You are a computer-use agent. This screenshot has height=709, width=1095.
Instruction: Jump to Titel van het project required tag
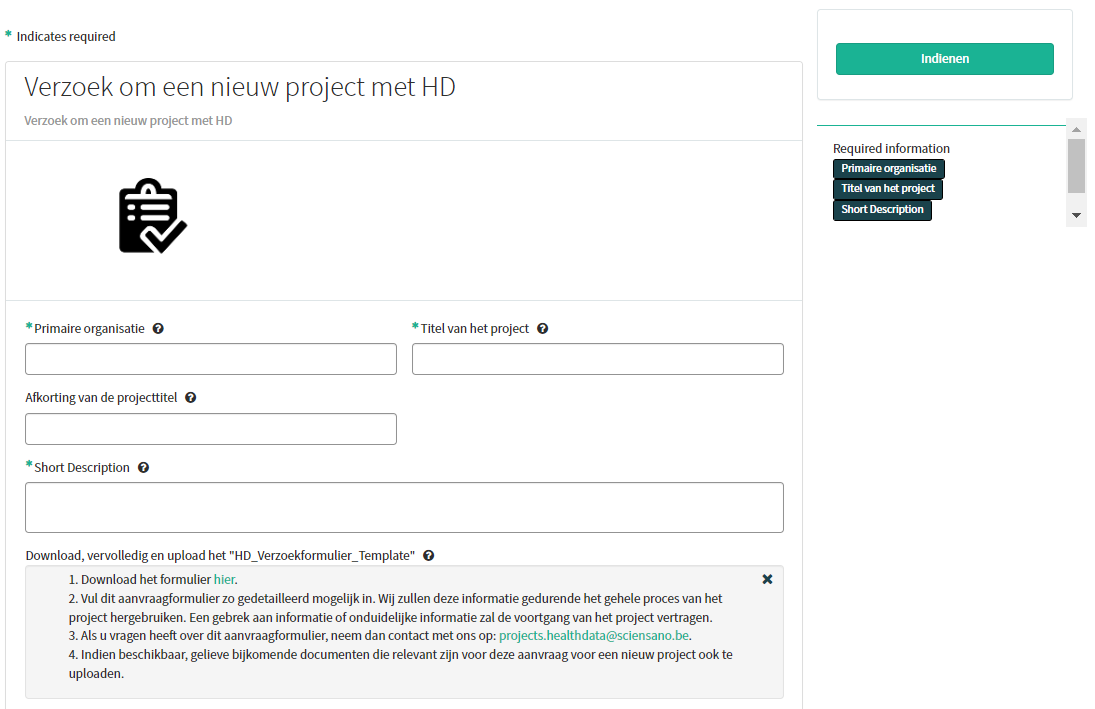887,189
